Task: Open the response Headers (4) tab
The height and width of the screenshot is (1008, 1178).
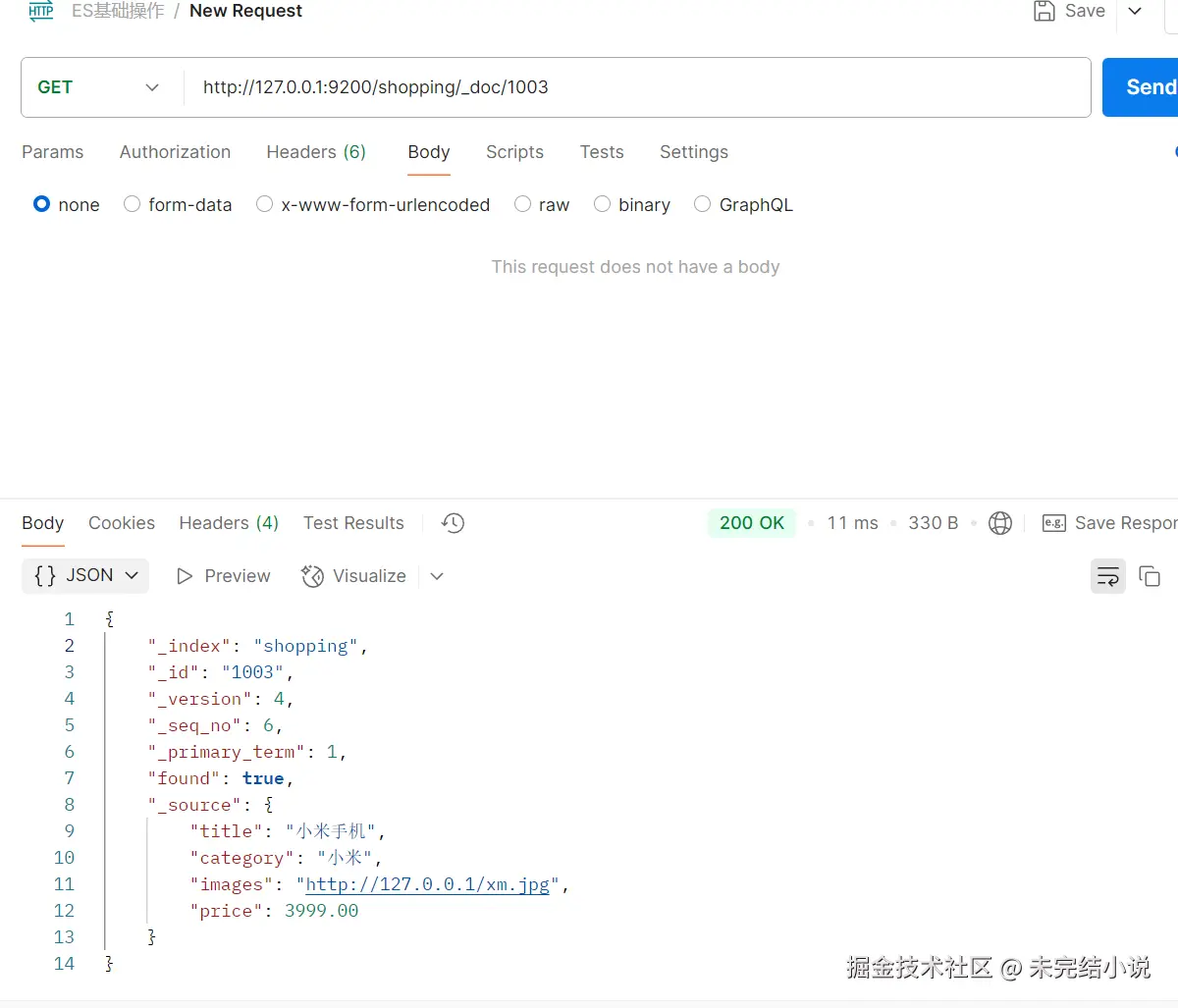Action: coord(229,523)
